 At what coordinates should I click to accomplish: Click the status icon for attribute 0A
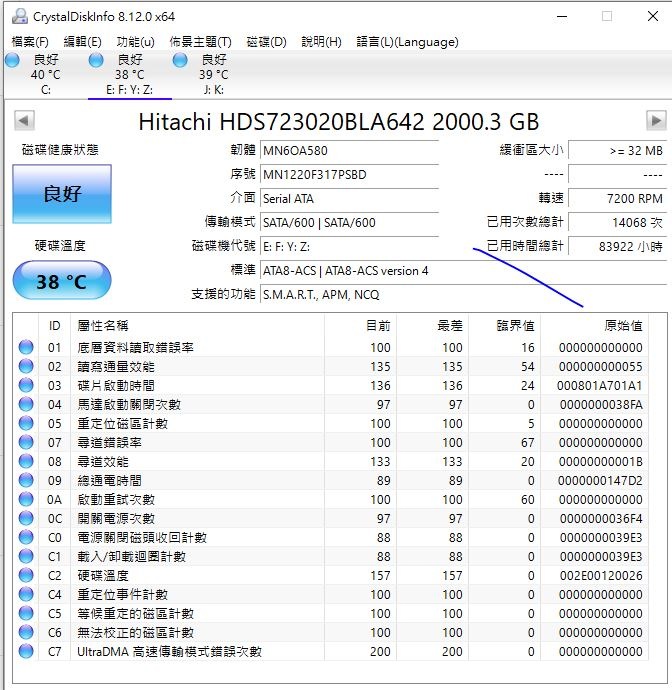[26, 499]
